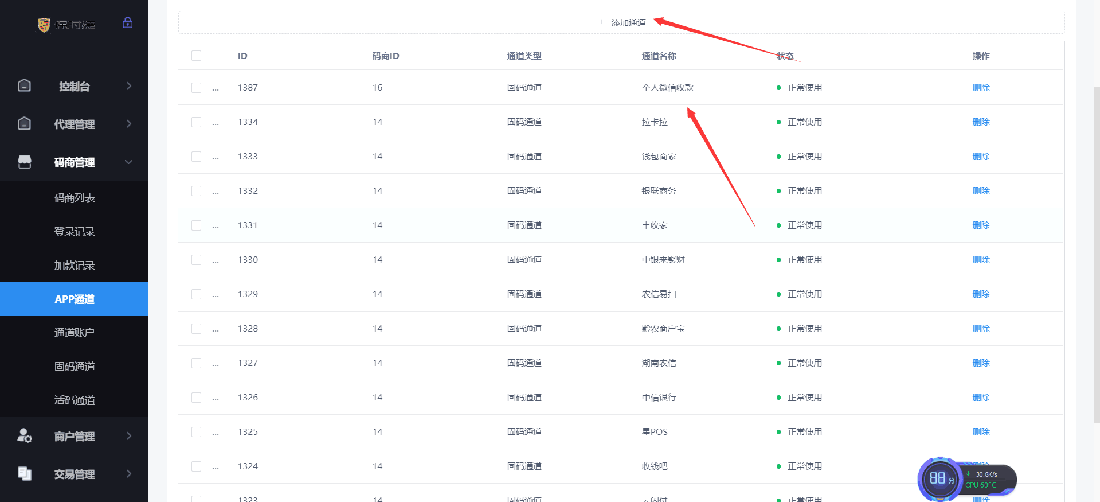Check the box for row ID 1330

pyautogui.click(x=196, y=259)
